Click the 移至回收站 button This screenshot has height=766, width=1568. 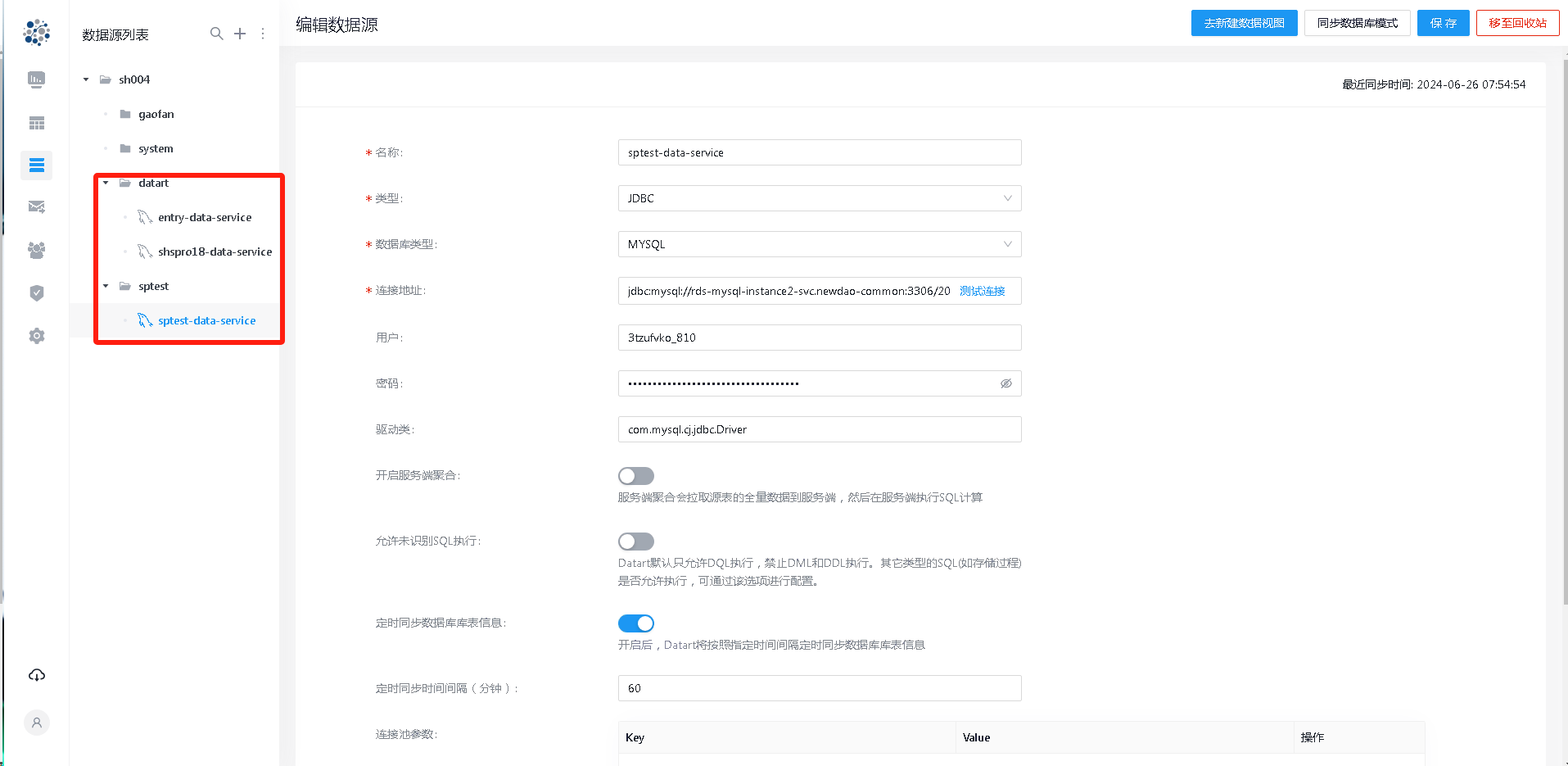click(x=1517, y=23)
